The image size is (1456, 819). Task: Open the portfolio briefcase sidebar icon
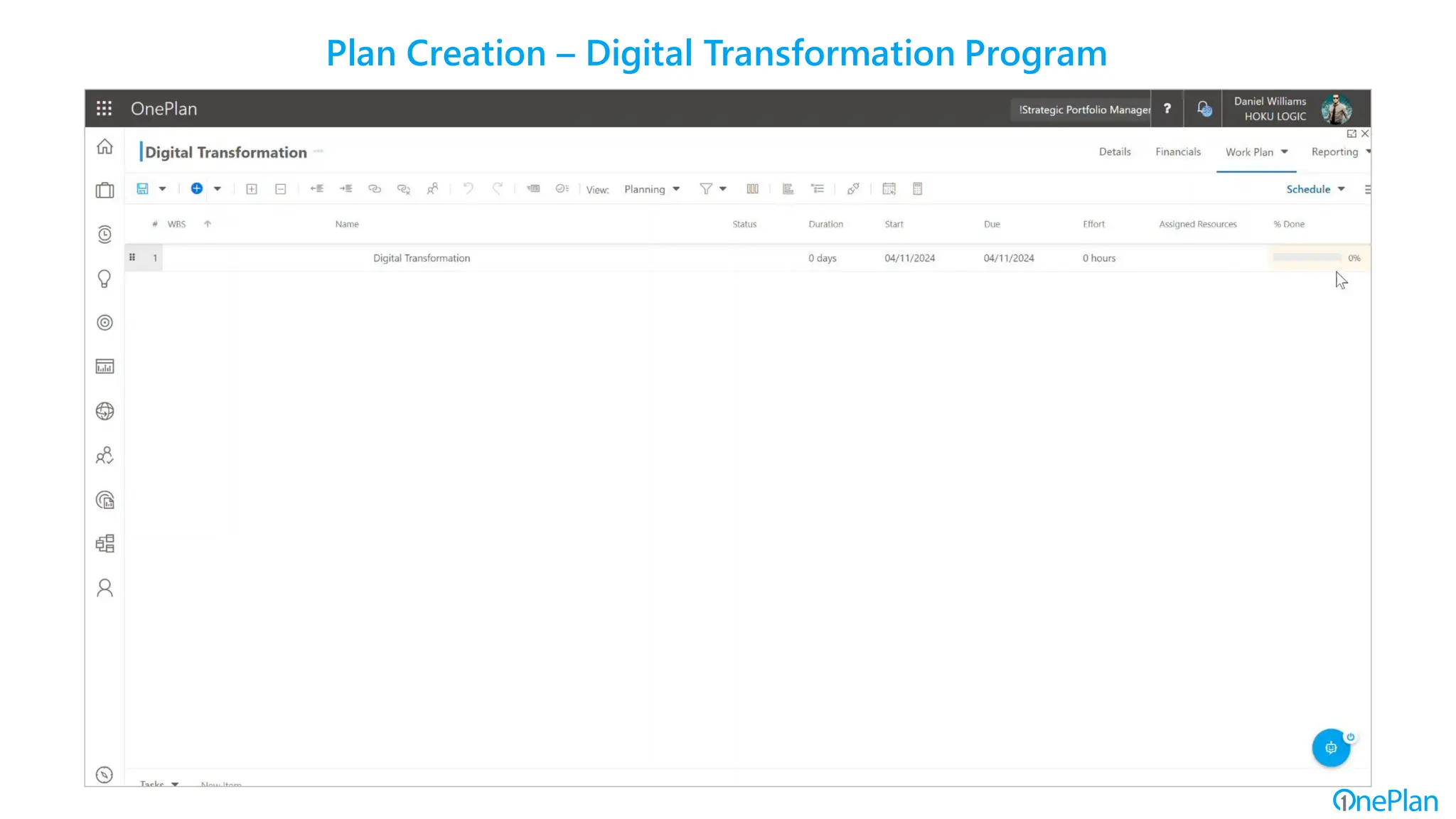click(105, 190)
